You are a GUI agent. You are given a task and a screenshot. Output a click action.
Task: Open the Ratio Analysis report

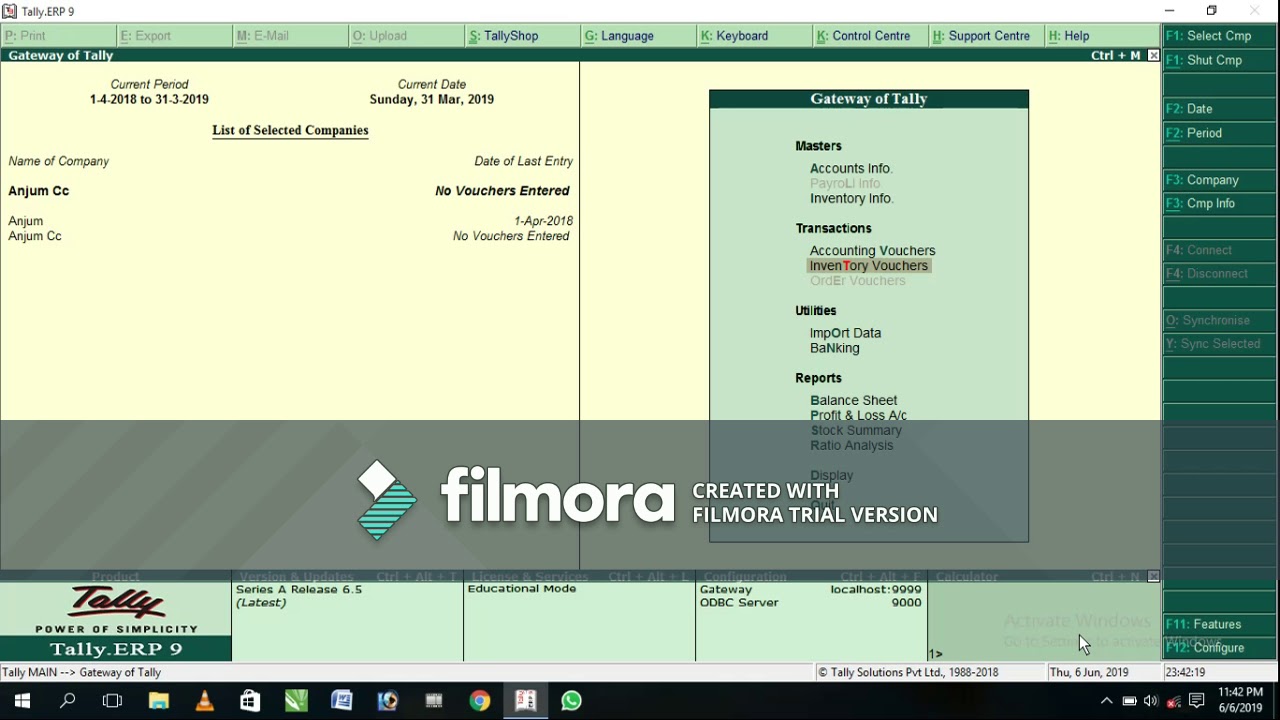tap(851, 445)
